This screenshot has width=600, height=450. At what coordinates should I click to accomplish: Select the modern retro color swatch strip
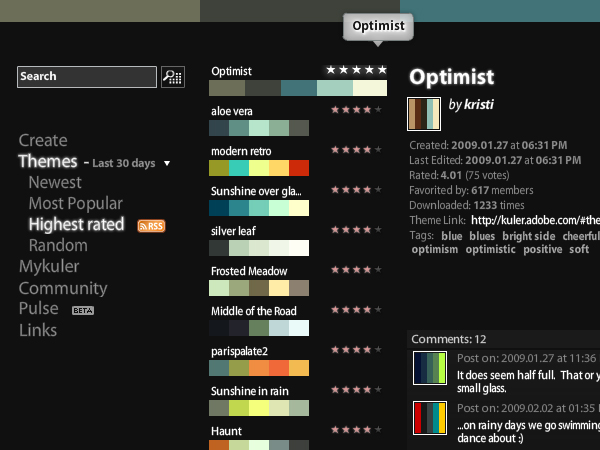coord(260,168)
